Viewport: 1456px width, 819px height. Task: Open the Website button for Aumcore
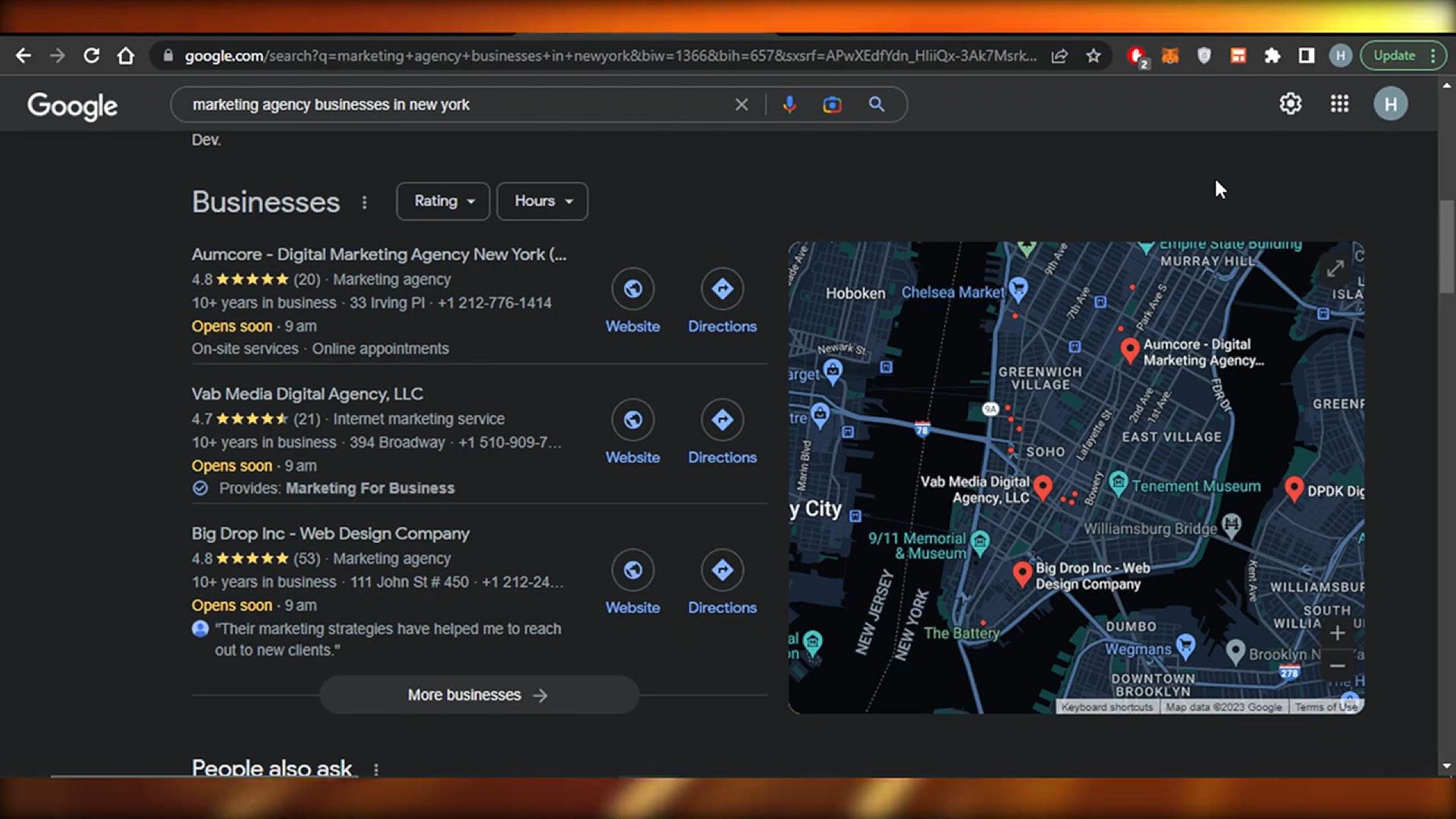632,302
